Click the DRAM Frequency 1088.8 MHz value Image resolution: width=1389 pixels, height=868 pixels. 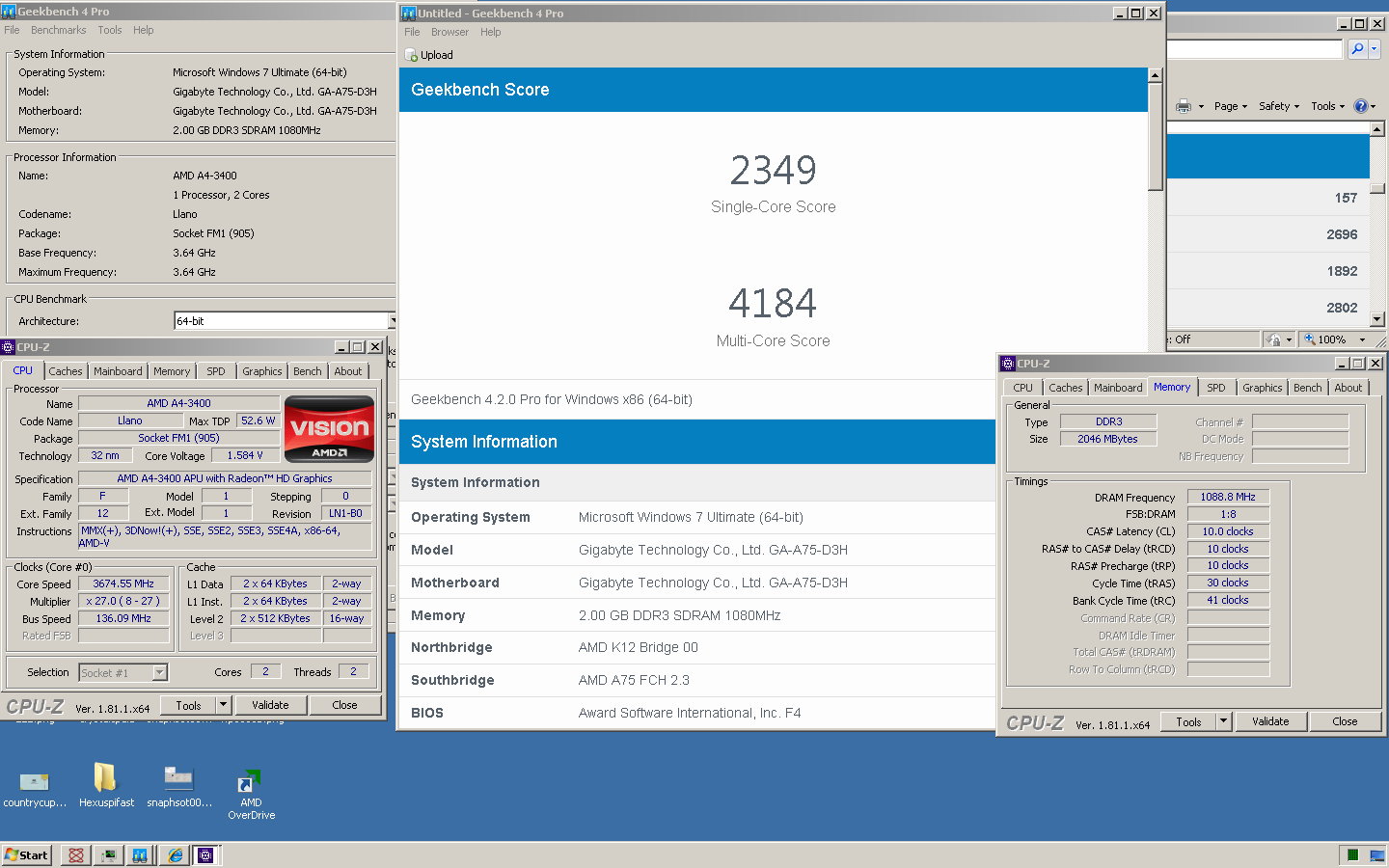coord(1228,497)
